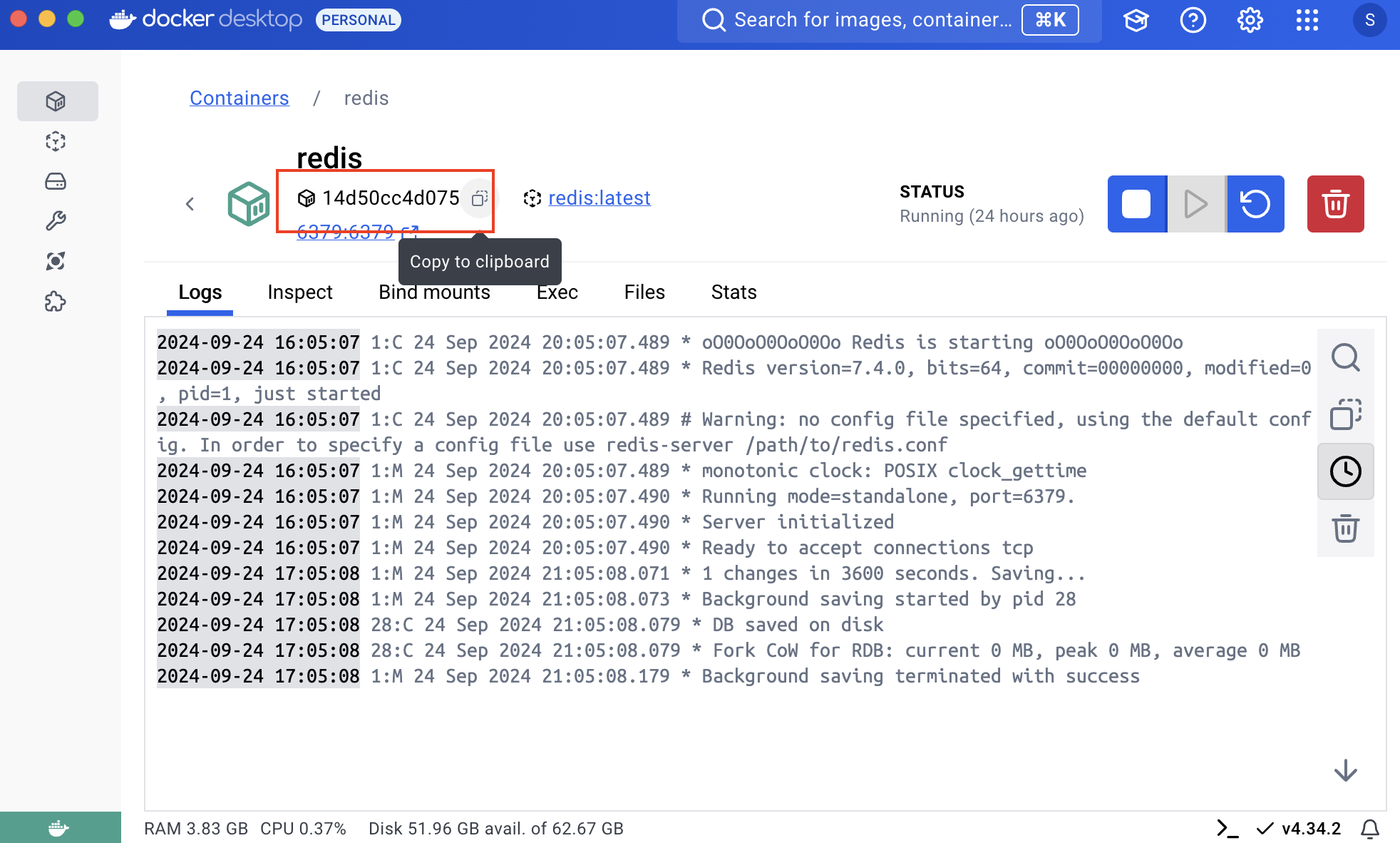Viewport: 1400px width, 843px height.
Task: Open the Extensions puzzle icon in sidebar
Action: pos(56,302)
